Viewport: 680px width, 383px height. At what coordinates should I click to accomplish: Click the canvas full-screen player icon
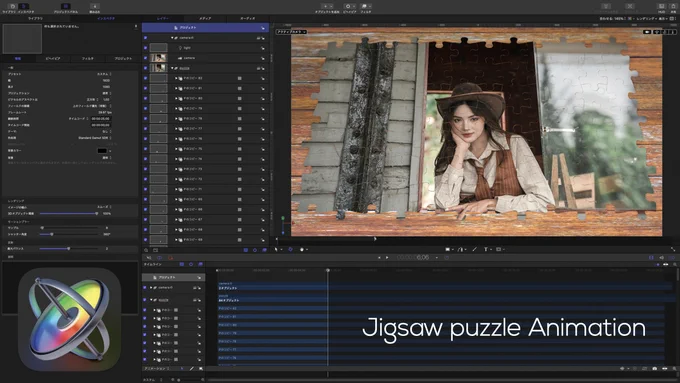(x=673, y=249)
